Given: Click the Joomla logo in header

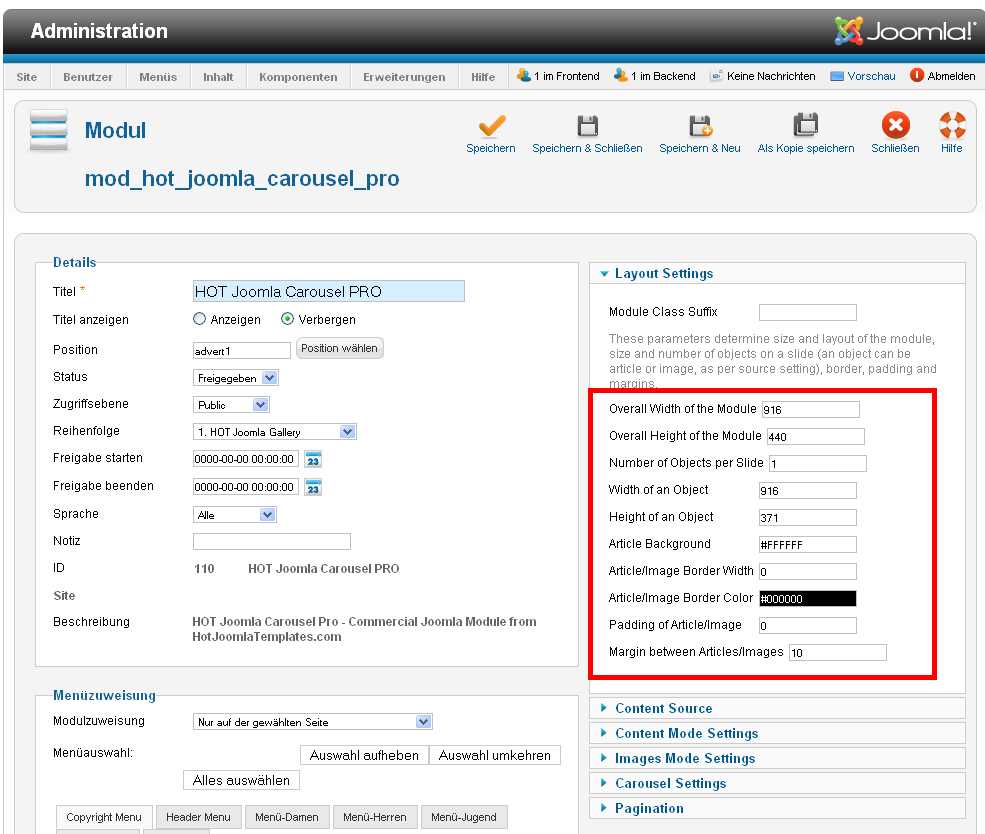Looking at the screenshot, I should pos(905,31).
